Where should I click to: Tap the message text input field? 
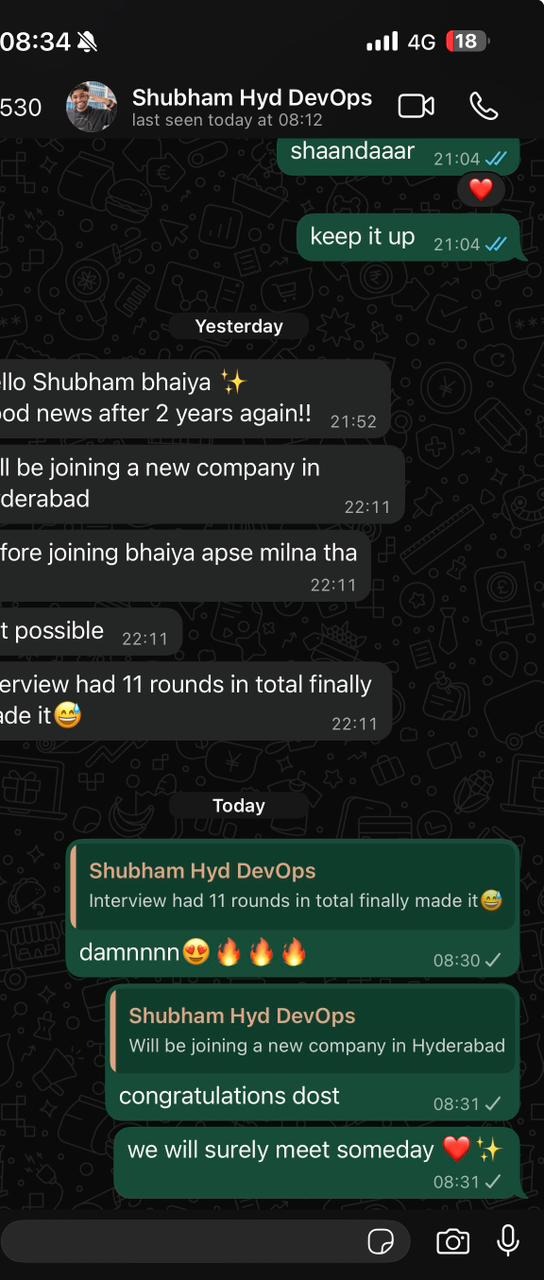pos(205,1242)
